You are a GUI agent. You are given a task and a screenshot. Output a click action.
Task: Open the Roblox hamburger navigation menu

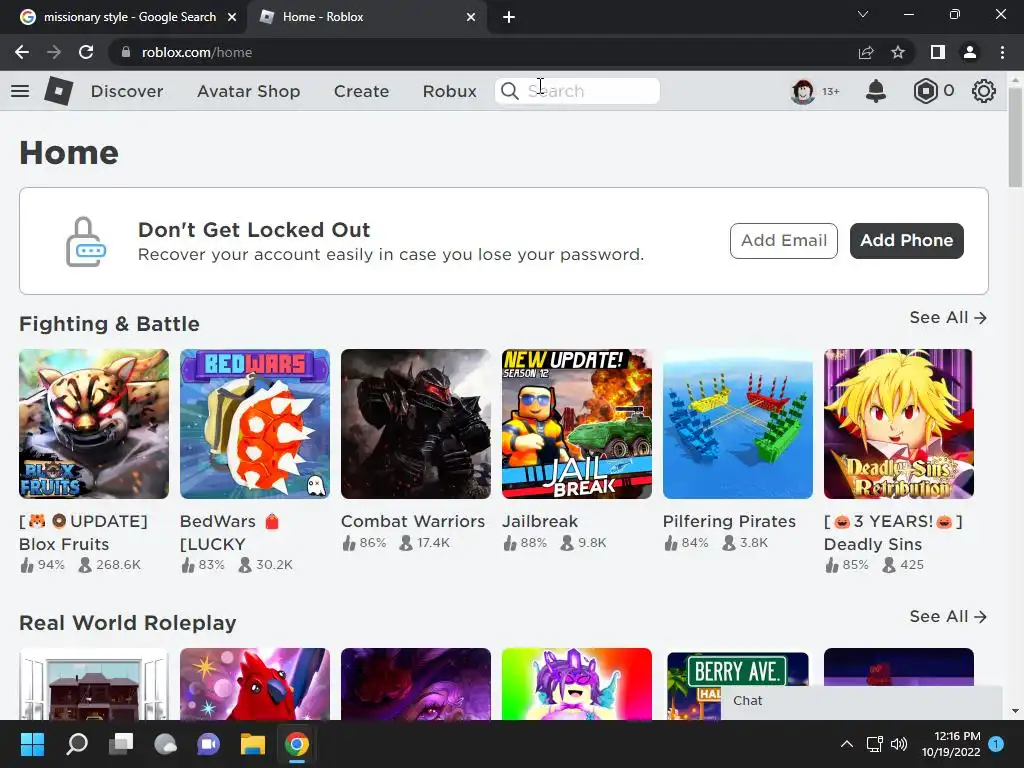click(x=20, y=91)
